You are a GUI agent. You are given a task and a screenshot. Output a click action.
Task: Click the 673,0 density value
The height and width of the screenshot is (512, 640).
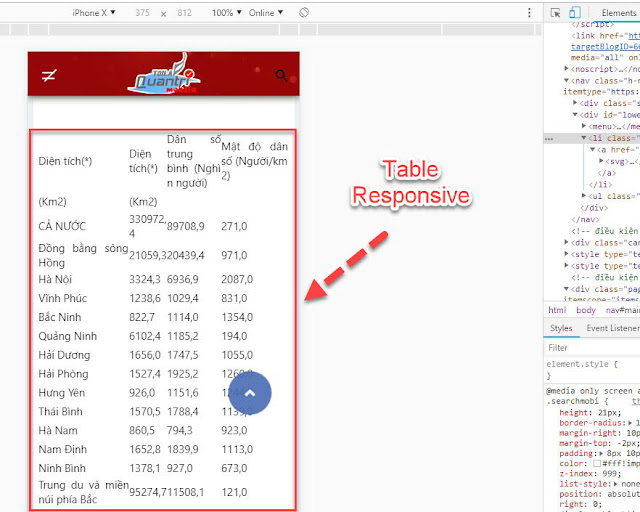(234, 468)
